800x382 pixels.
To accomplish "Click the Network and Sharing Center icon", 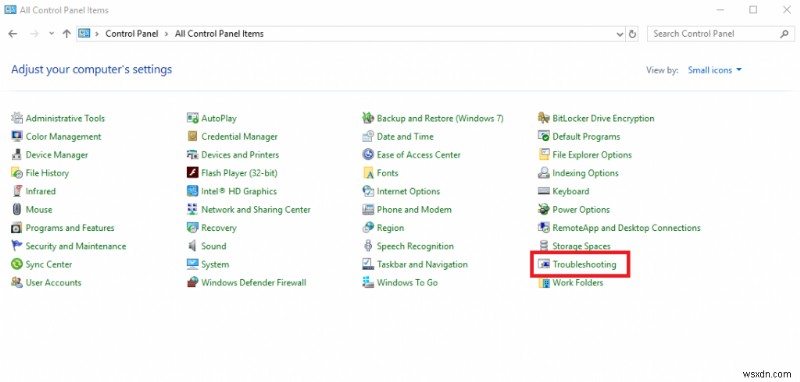I will 192,210.
